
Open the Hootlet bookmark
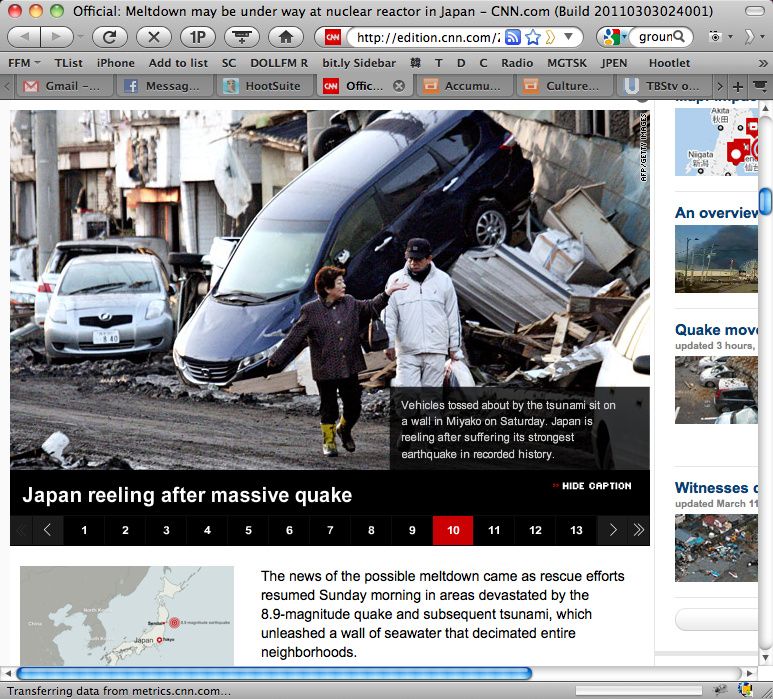[669, 63]
